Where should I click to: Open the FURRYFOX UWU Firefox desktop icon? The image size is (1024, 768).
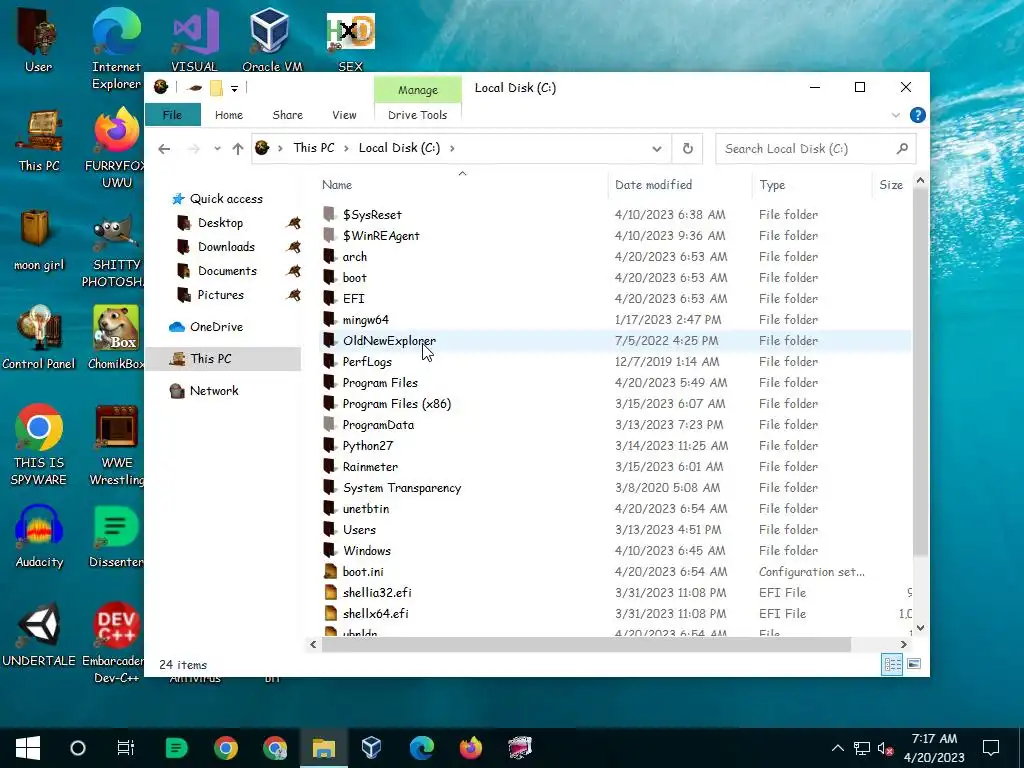pos(116,149)
